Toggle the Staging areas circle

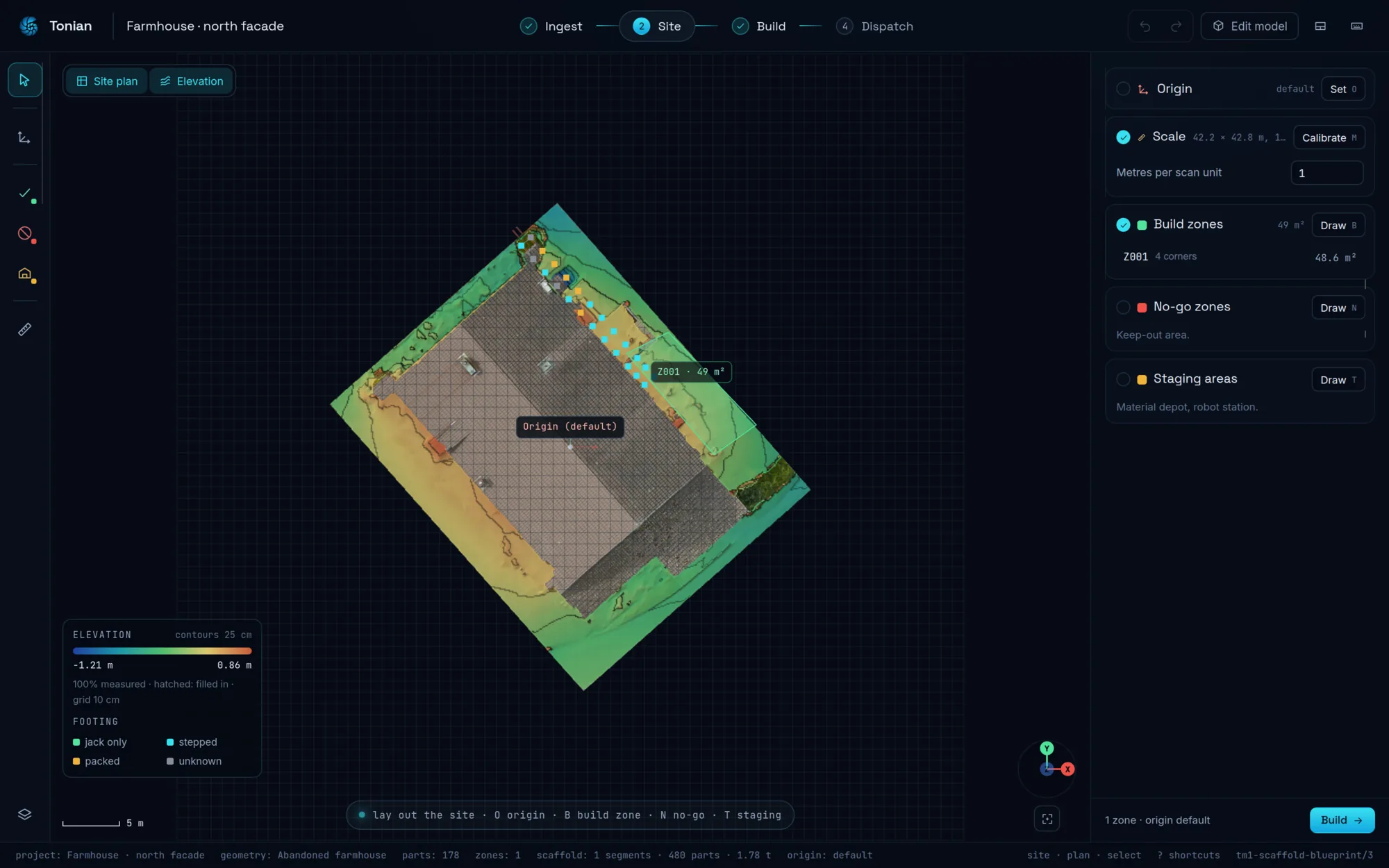1123,379
